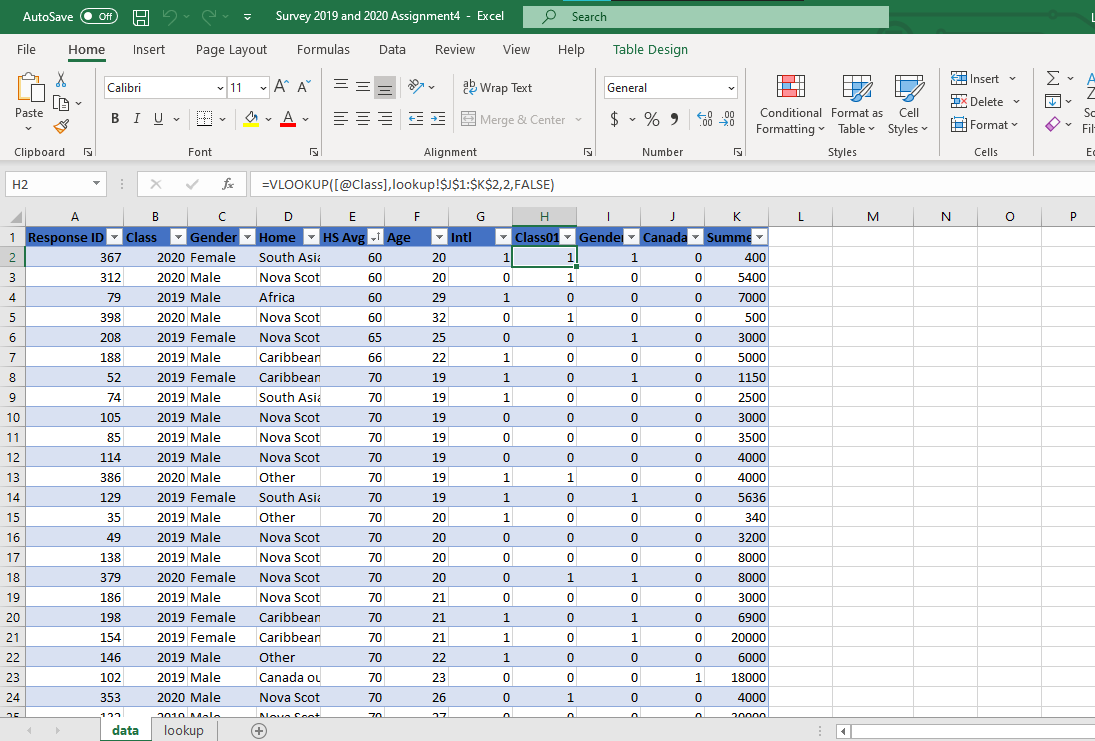This screenshot has height=741, width=1095.
Task: Open the Formulas ribbon tab
Action: [x=323, y=49]
